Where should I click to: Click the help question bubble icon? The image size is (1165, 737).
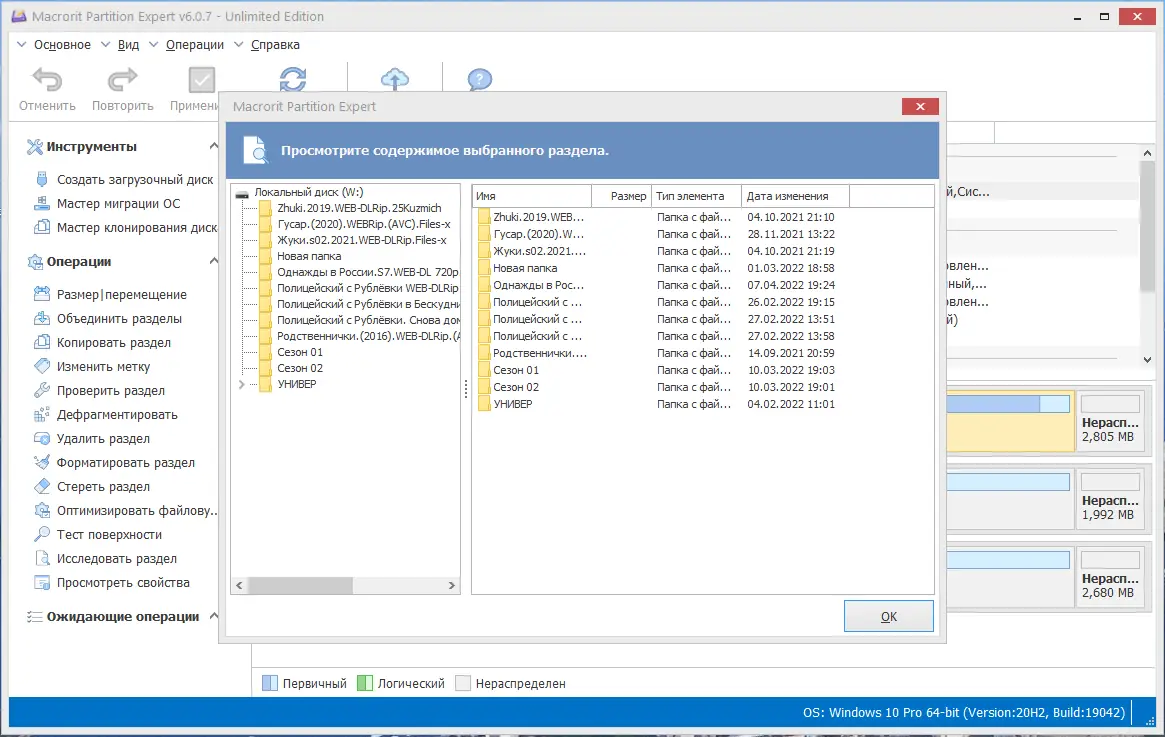pyautogui.click(x=480, y=79)
